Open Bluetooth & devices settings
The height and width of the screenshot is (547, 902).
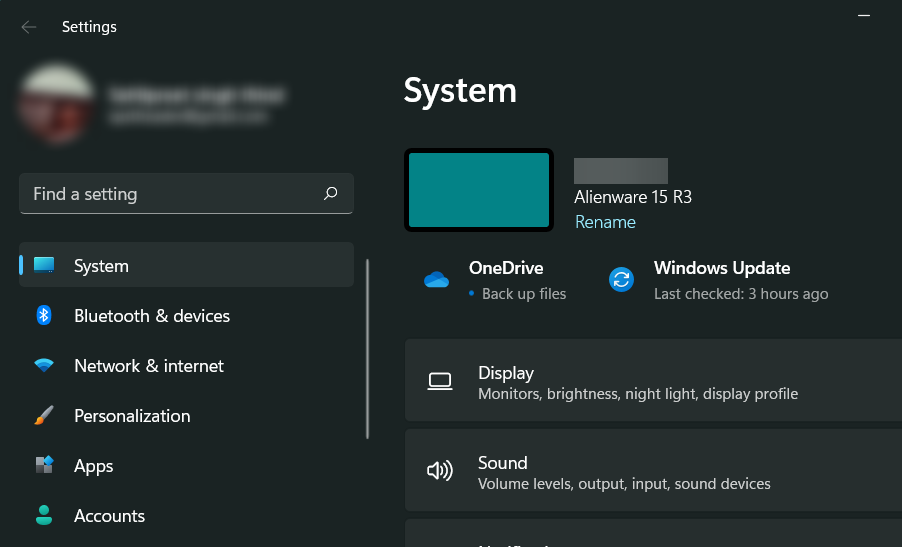click(x=152, y=316)
